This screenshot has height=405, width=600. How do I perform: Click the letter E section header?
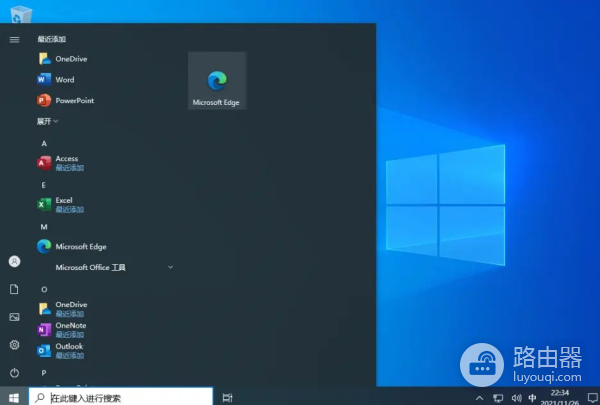[44, 185]
